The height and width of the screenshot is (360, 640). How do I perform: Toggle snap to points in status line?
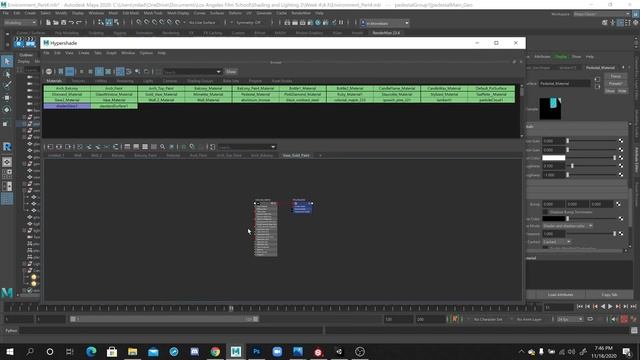pos(154,22)
